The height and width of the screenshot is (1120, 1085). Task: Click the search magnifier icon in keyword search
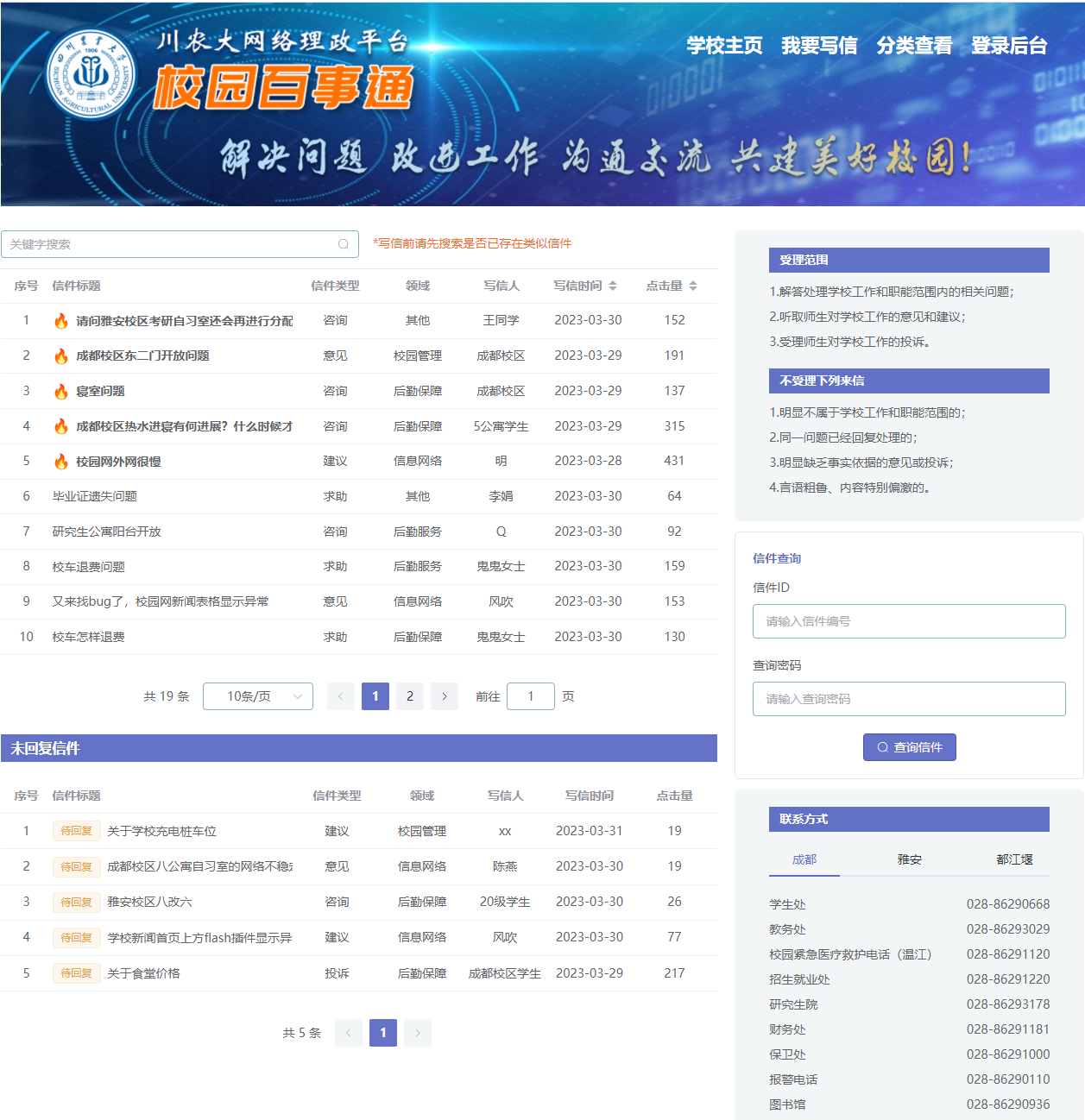343,244
